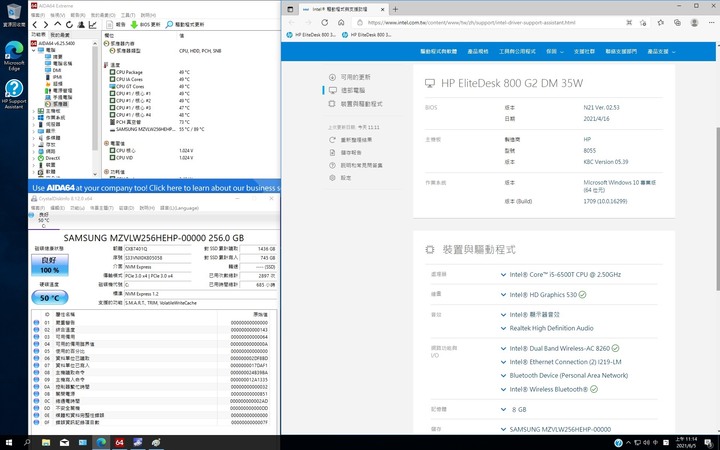Open 驅動程式更新 magnifier in AIDA64
The width and height of the screenshot is (720, 450).
(185, 24)
